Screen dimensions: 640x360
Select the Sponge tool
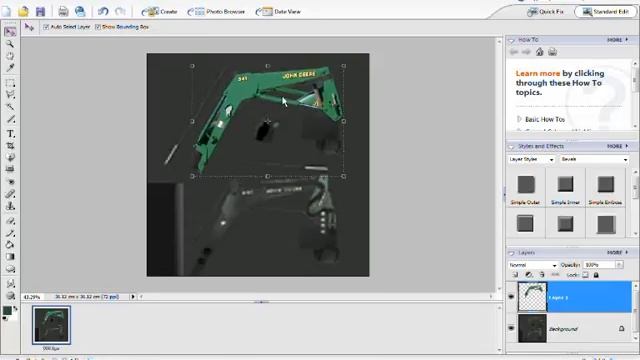click(x=10, y=296)
